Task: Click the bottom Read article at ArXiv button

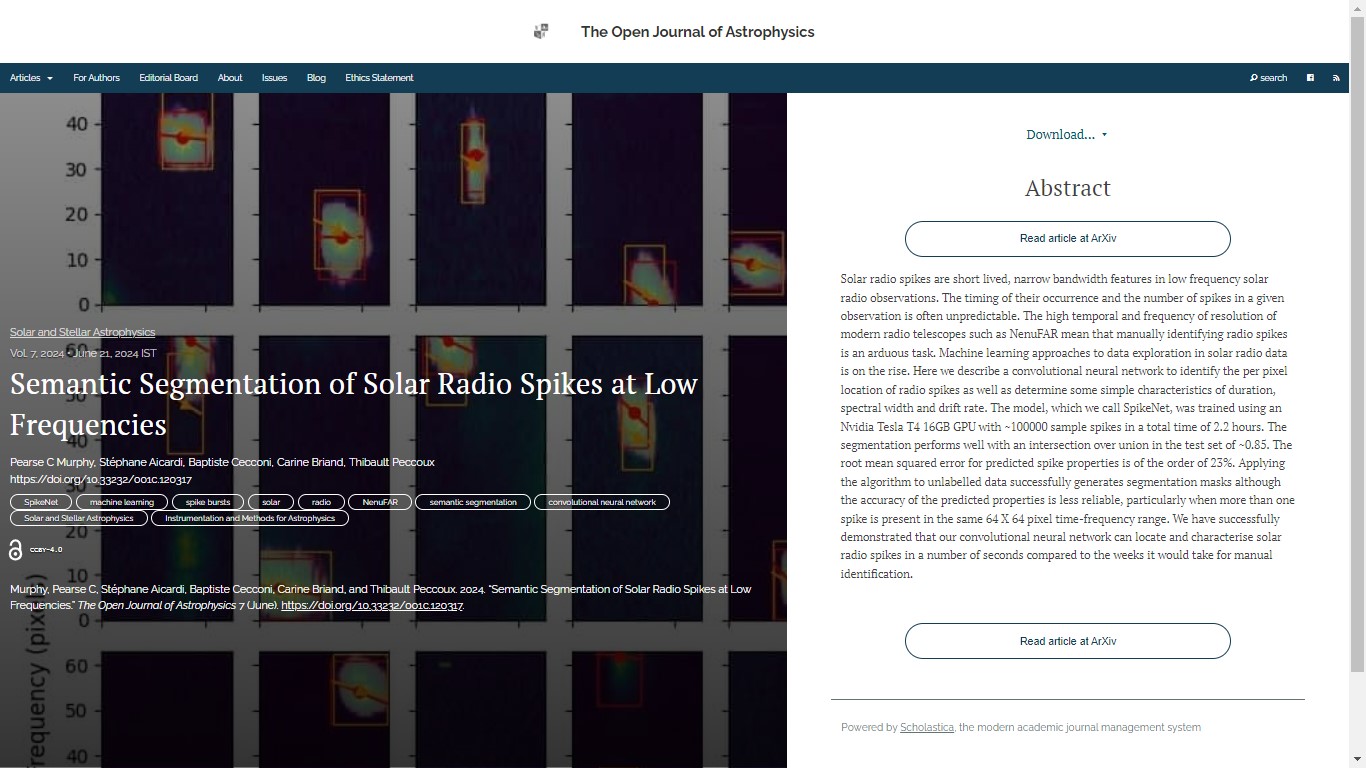Action: [1067, 641]
